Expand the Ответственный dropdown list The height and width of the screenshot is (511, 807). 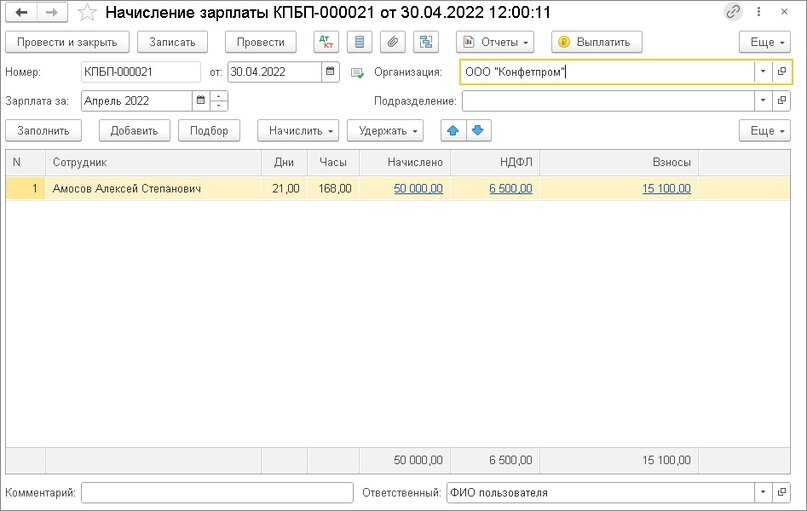coord(763,492)
